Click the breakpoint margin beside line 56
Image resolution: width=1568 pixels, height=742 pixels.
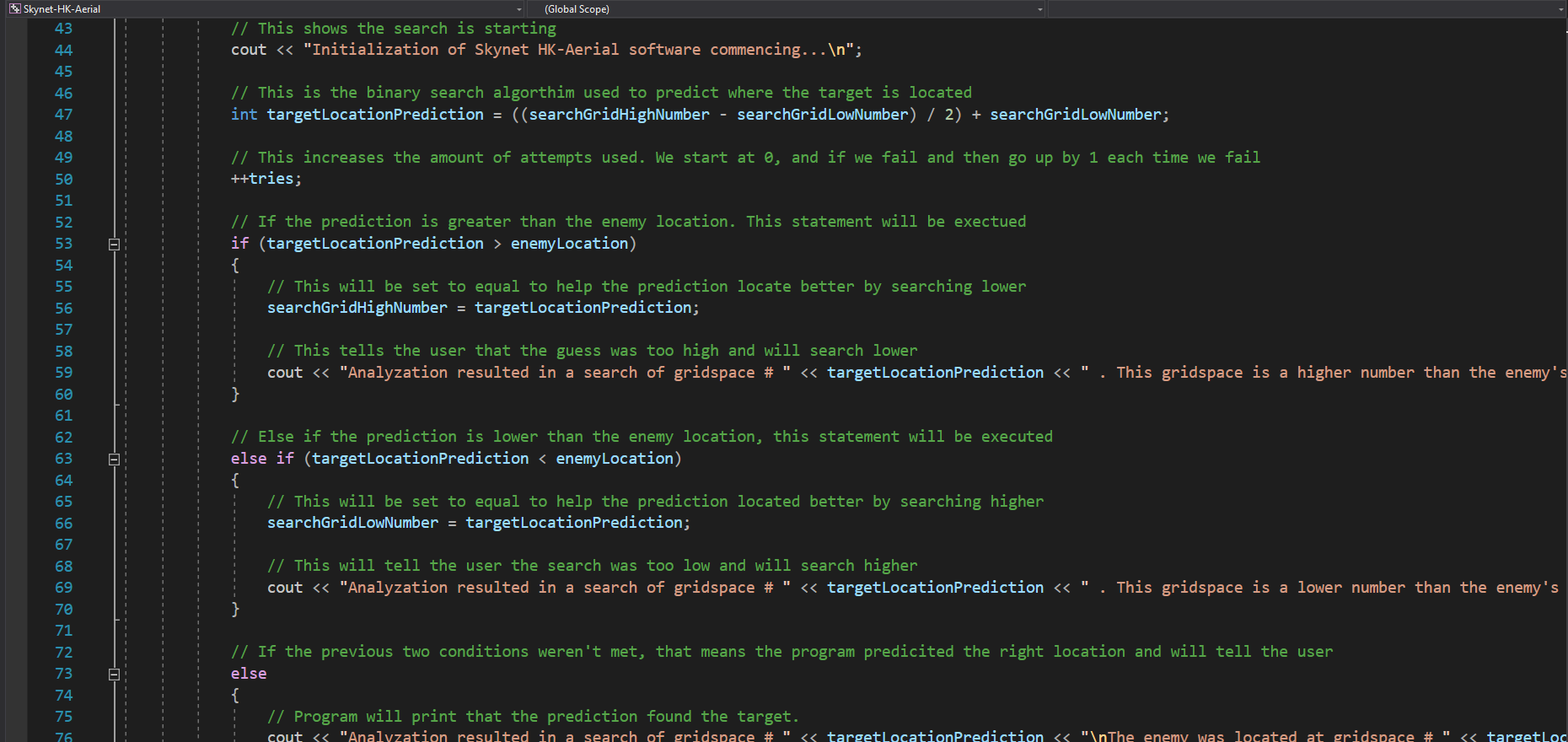(x=15, y=309)
